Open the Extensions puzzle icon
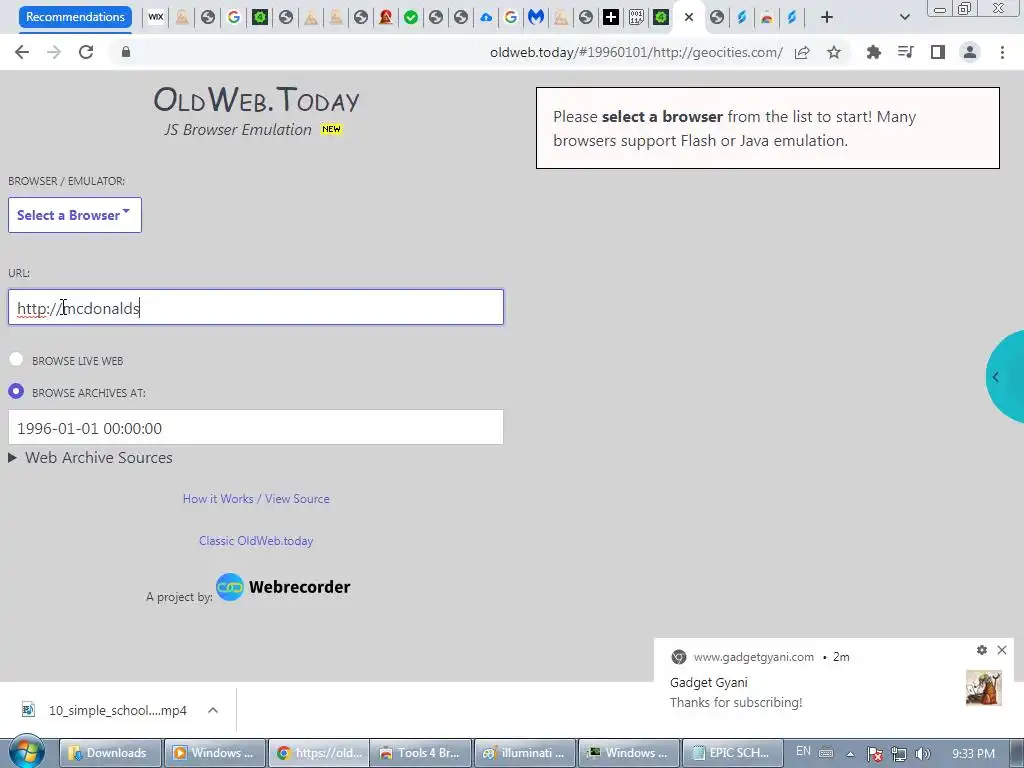Image resolution: width=1024 pixels, height=768 pixels. [x=873, y=52]
